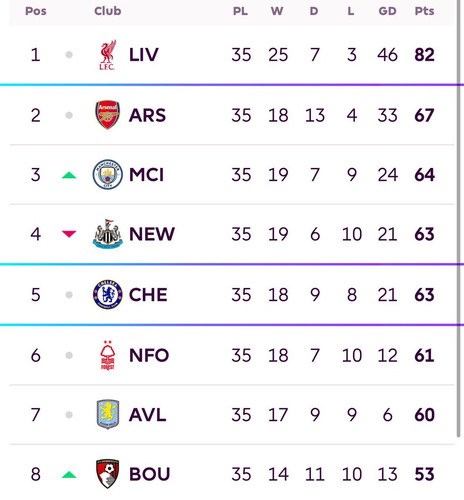
Task: Open the CHE team name link
Action: 148,295
